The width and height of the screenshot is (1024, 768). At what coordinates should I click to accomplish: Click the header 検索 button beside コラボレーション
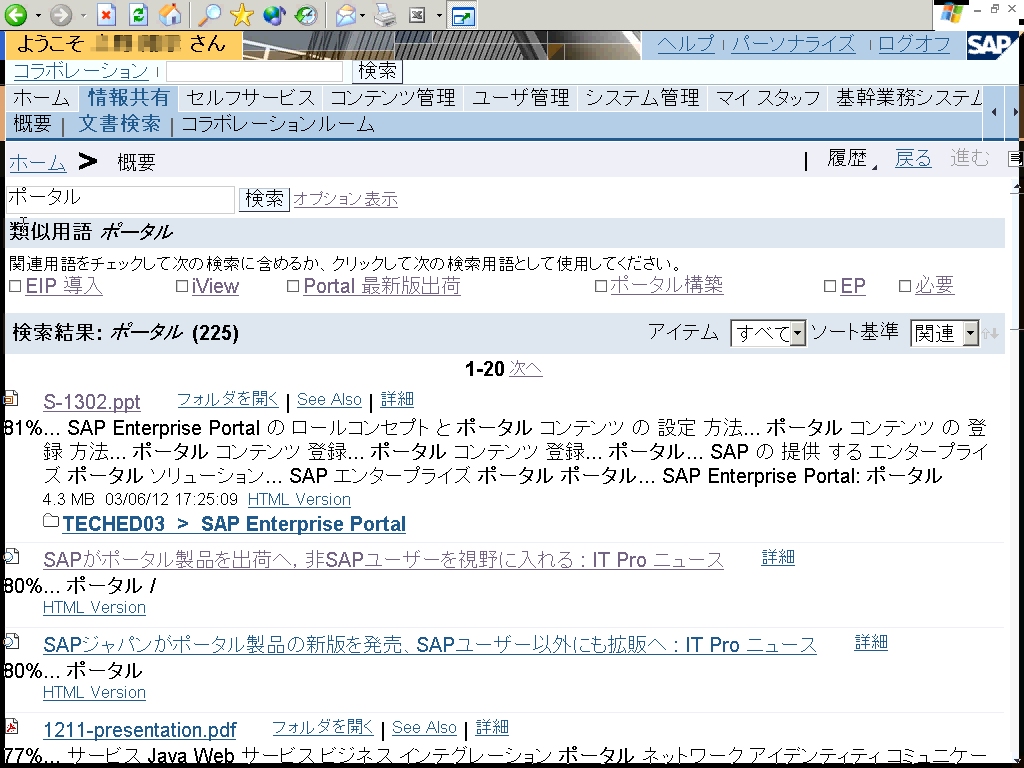(x=377, y=71)
